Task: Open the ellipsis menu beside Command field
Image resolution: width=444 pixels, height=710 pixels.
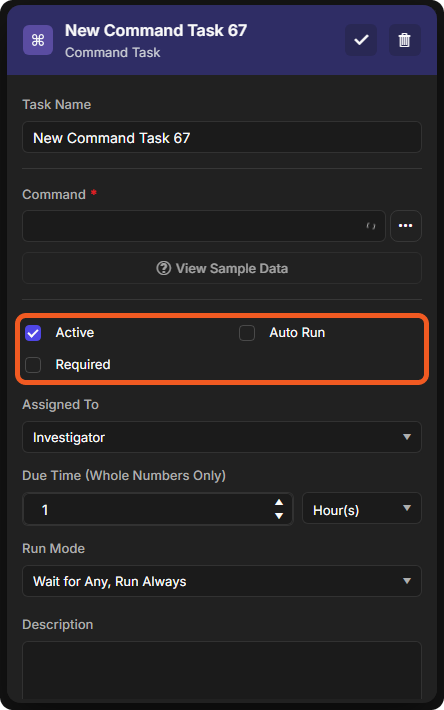Action: (x=406, y=225)
